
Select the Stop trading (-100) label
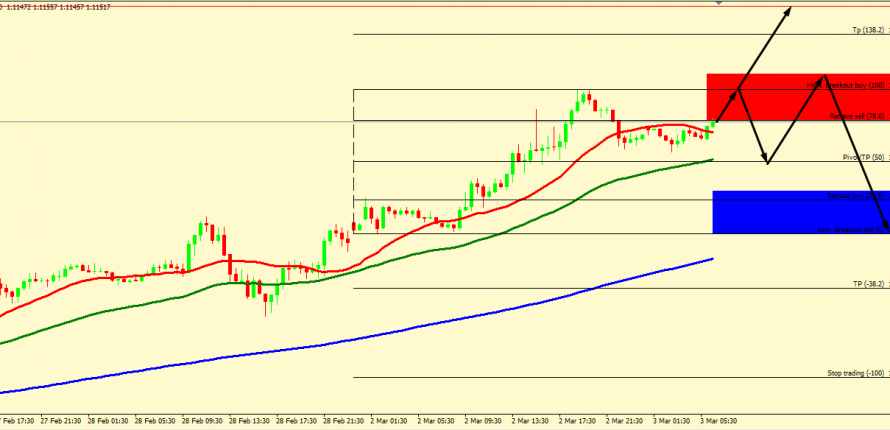pyautogui.click(x=856, y=373)
